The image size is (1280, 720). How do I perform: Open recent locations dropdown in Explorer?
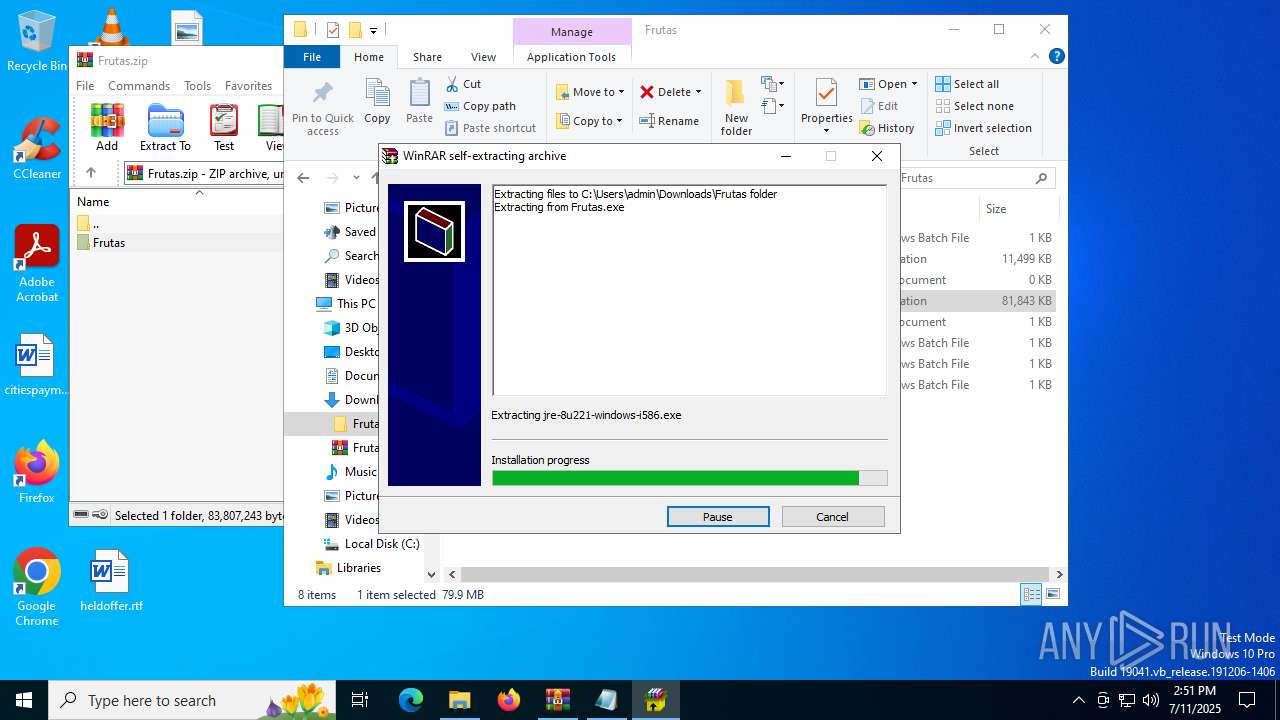[x=356, y=178]
